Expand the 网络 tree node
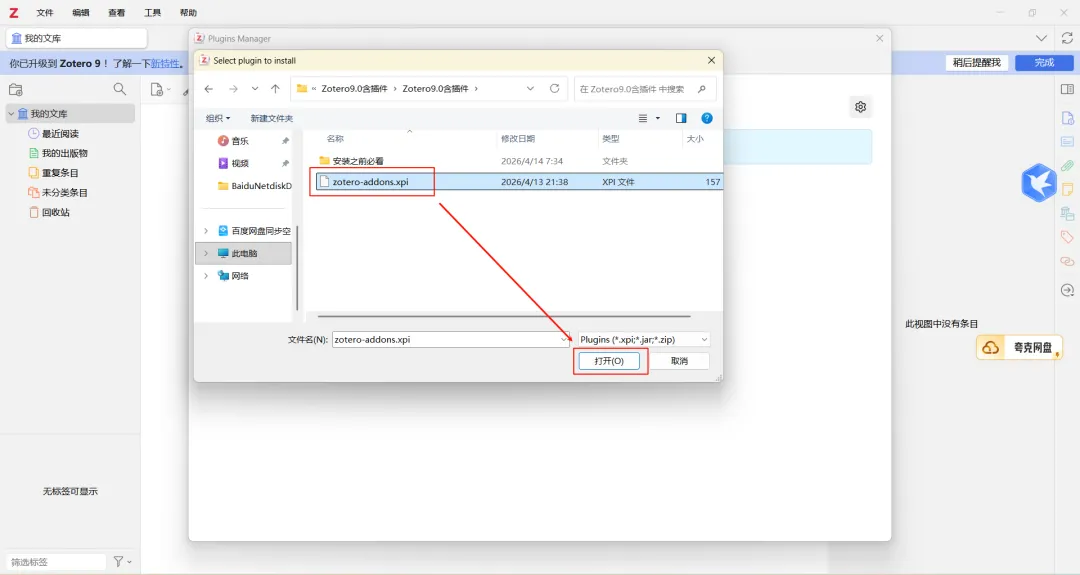1080x575 pixels. pos(206,275)
